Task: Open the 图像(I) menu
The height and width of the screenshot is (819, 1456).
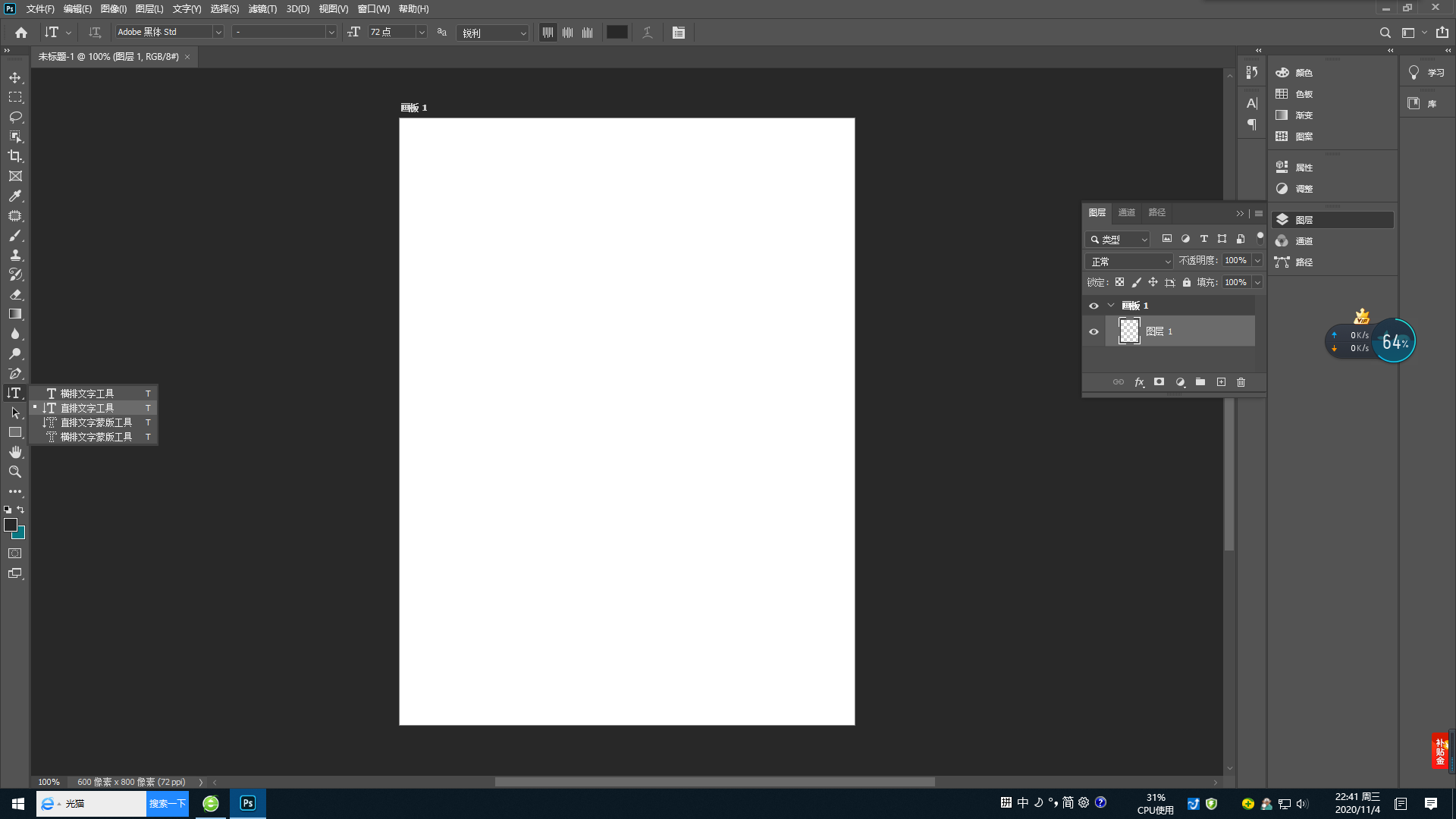Action: click(114, 9)
